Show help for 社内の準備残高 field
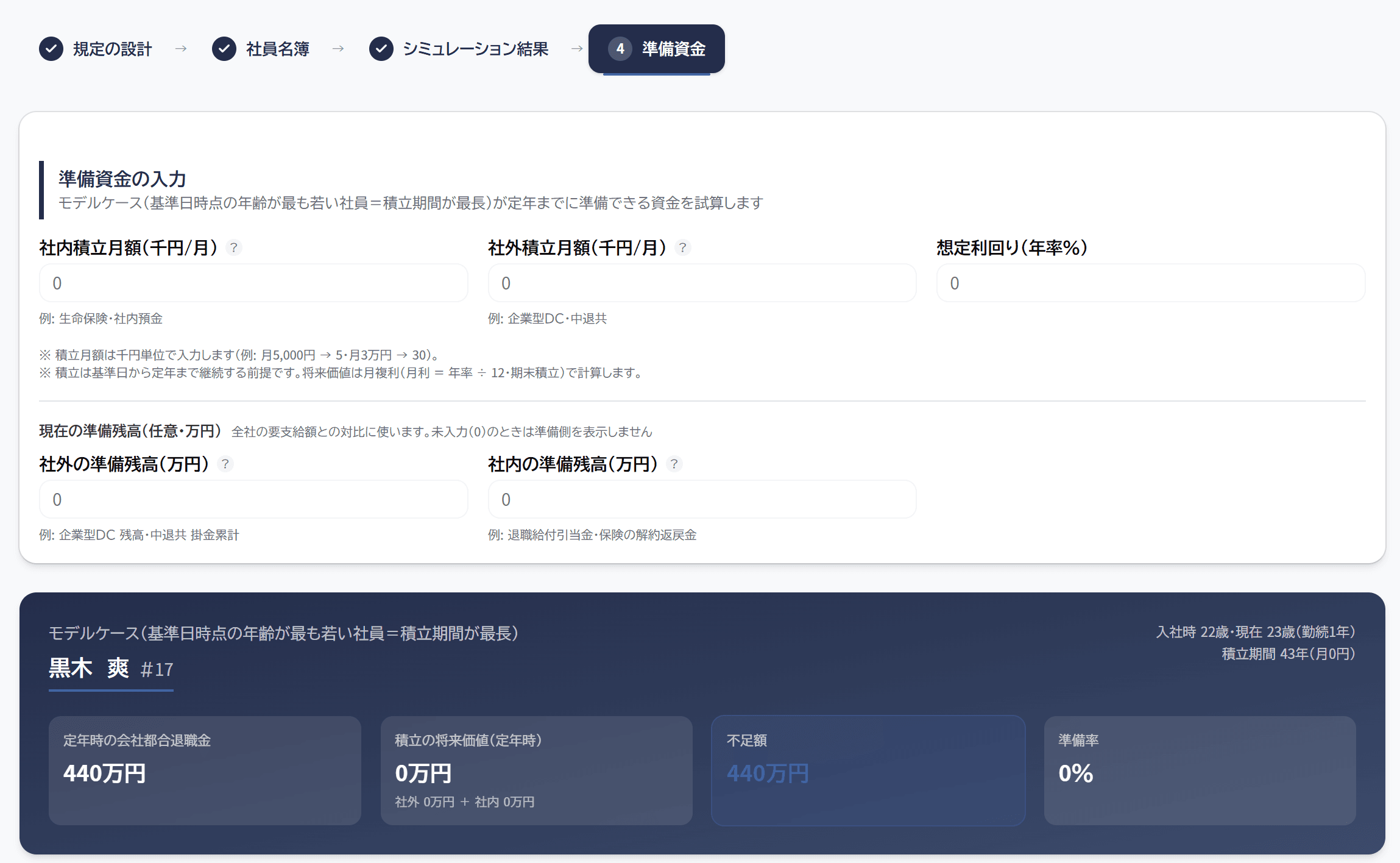The width and height of the screenshot is (1400, 863). click(x=674, y=464)
